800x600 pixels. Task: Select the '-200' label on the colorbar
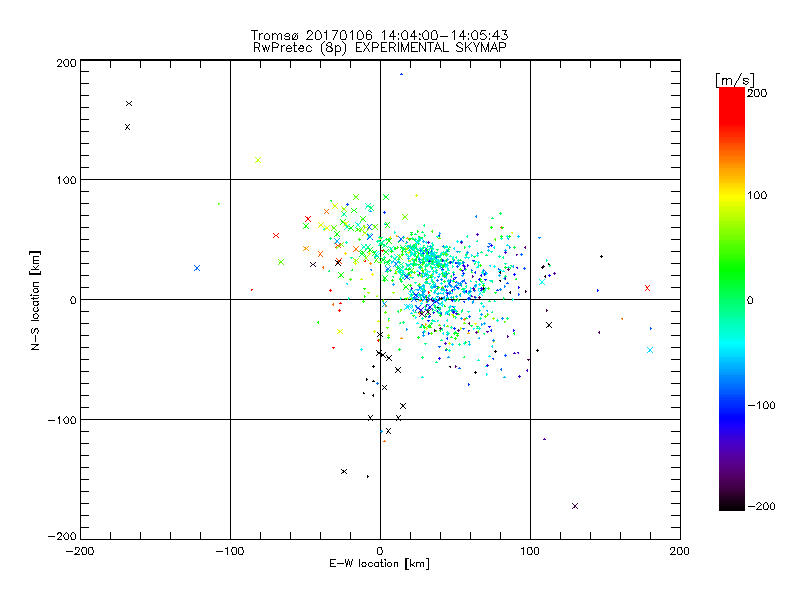(x=761, y=506)
